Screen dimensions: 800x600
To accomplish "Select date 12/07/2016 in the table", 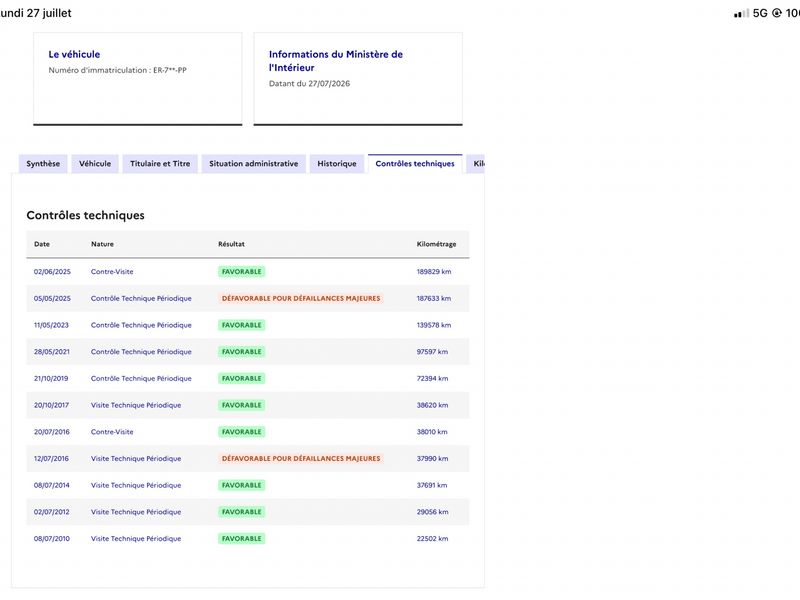I will [x=51, y=459].
